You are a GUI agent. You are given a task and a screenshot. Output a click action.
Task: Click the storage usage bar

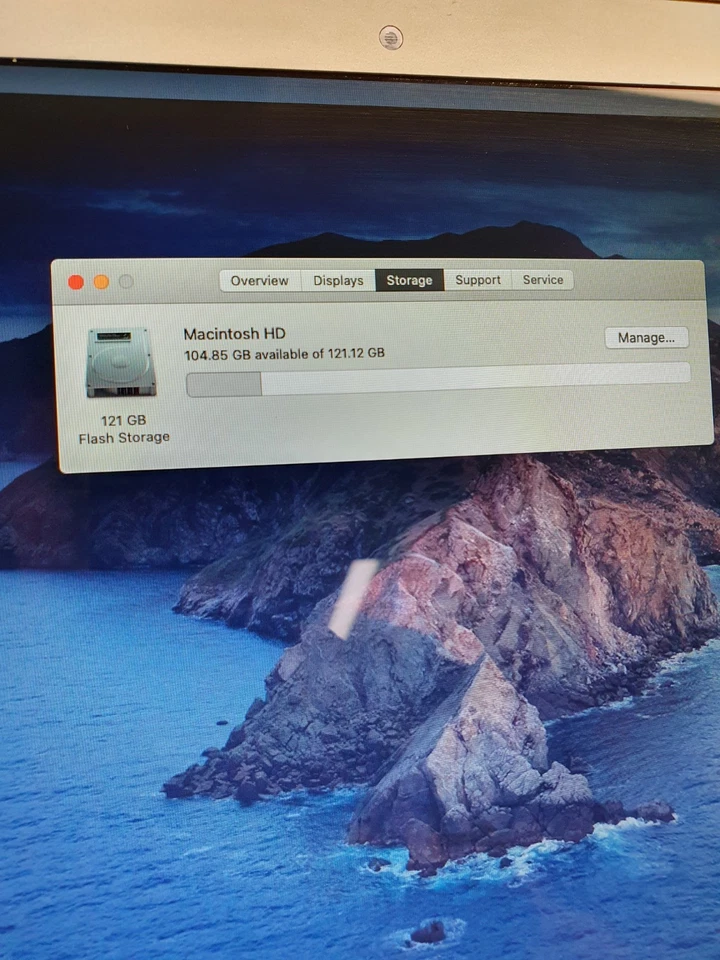coord(438,380)
